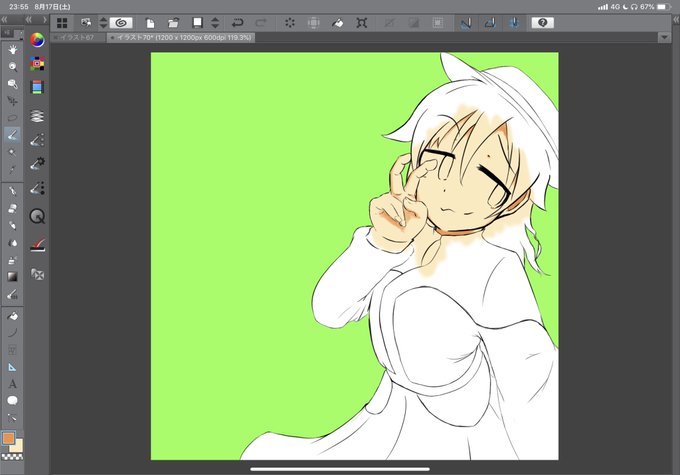Open the Layer palette
This screenshot has height=475, width=680.
[37, 116]
